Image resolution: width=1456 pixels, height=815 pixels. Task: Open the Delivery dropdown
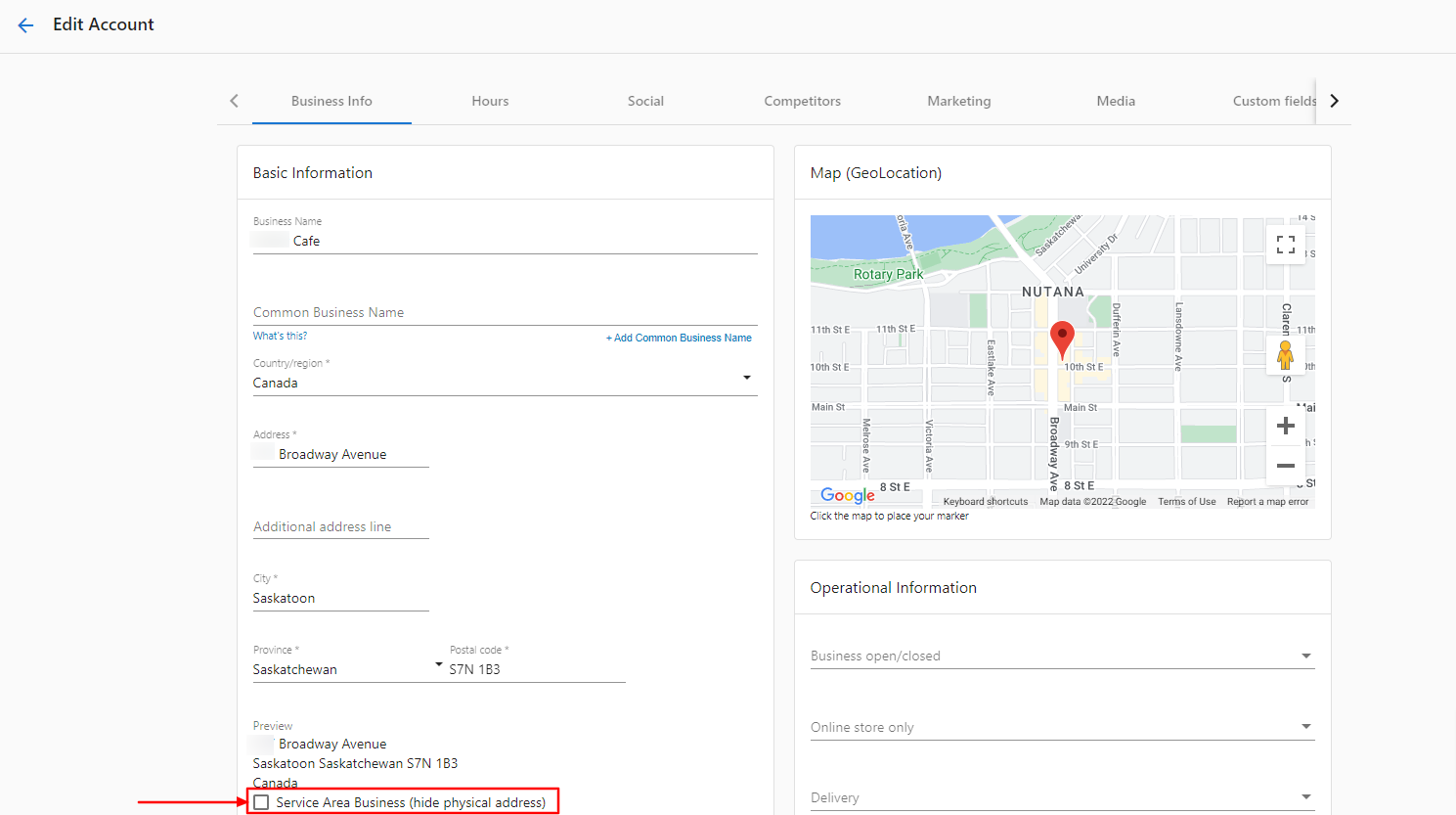[1305, 795]
